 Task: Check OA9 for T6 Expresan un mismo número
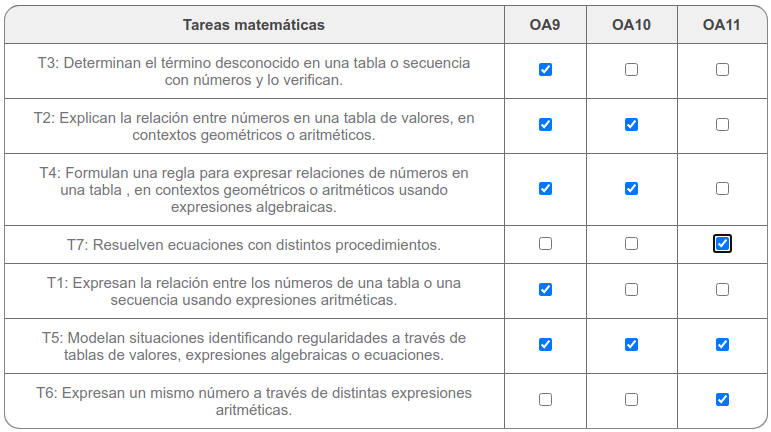545,400
